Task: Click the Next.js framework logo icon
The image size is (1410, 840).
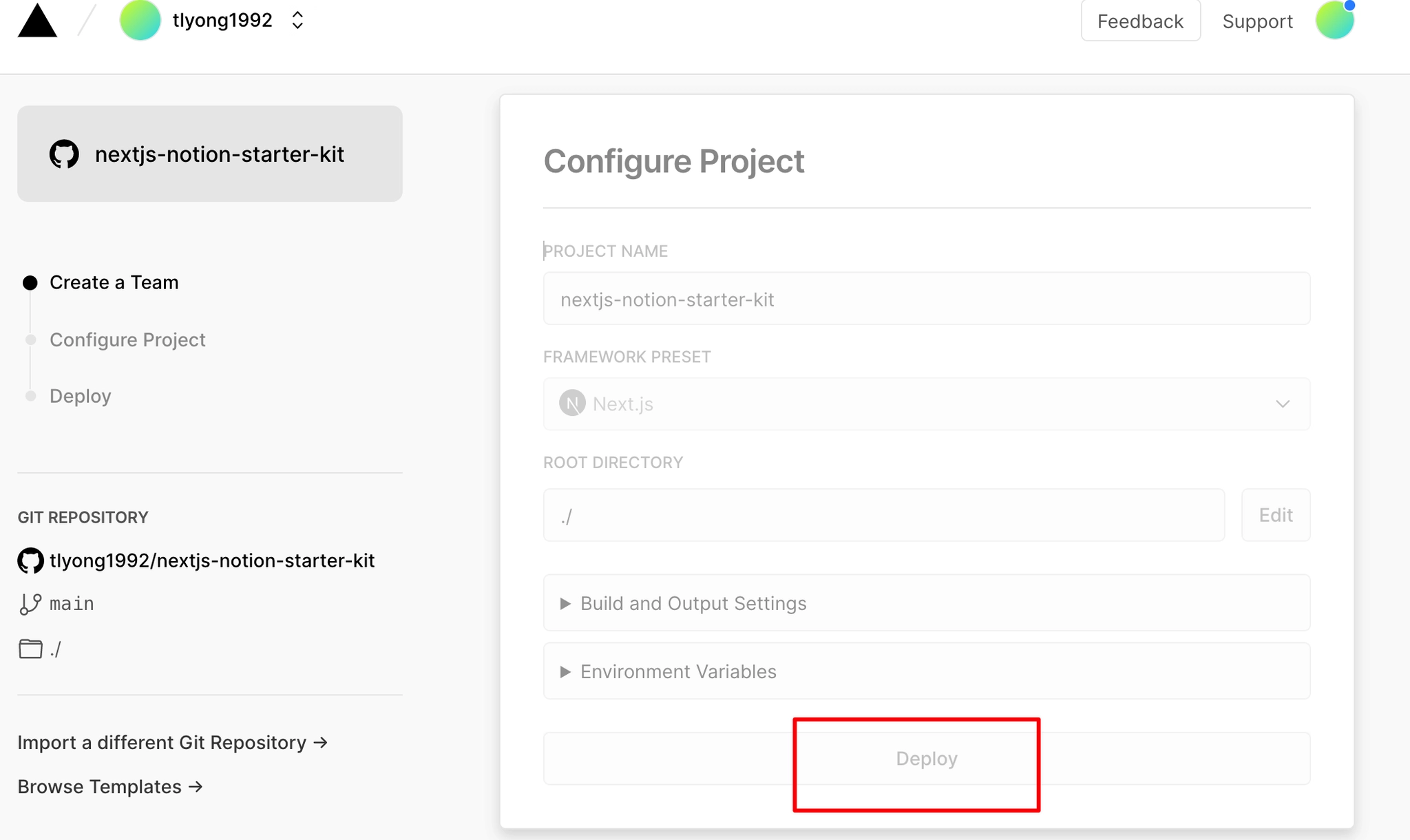Action: click(572, 403)
